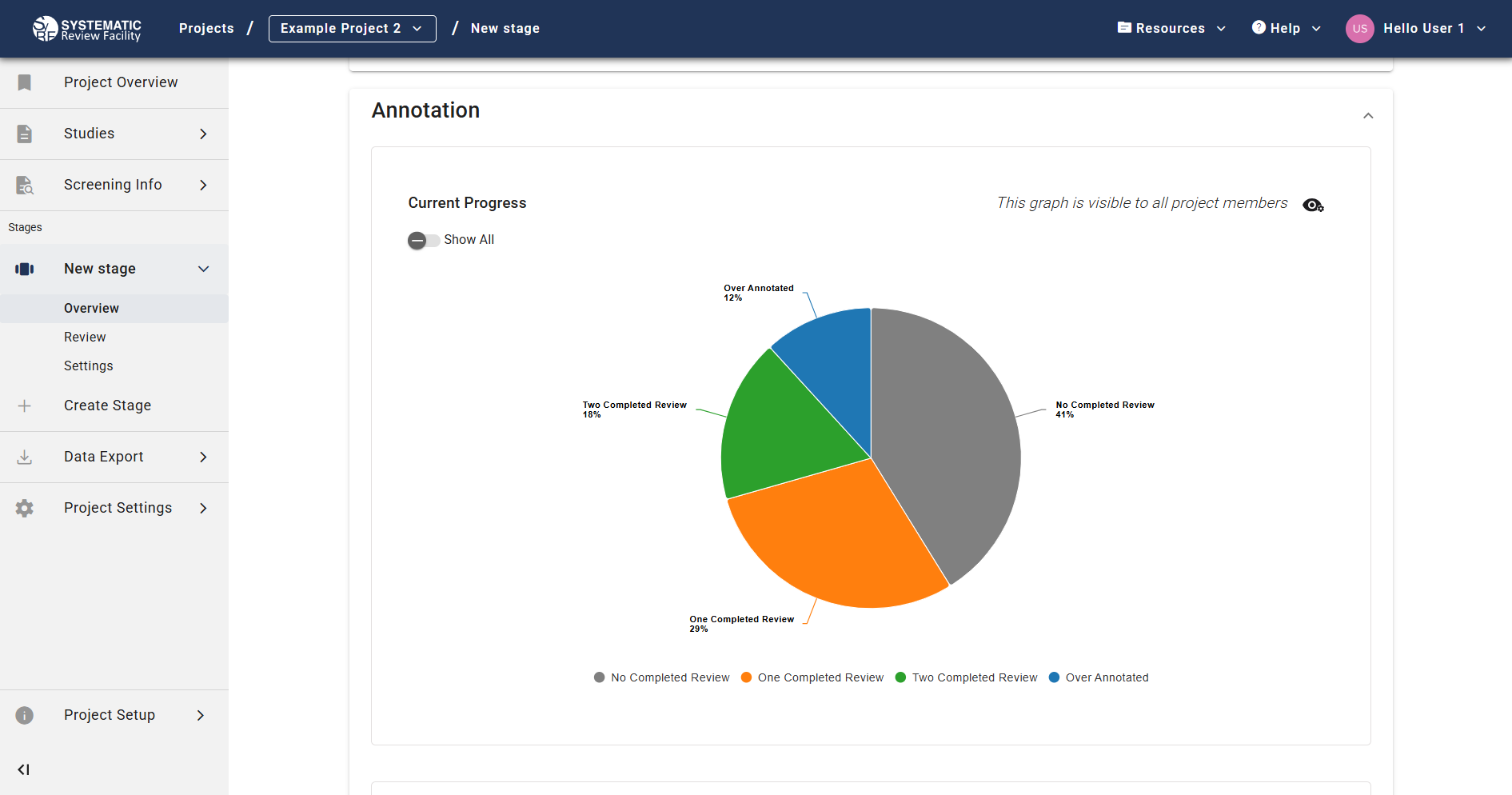Toggle No Completed Review legend item
Screen dimensions: 1512x795
click(662, 677)
